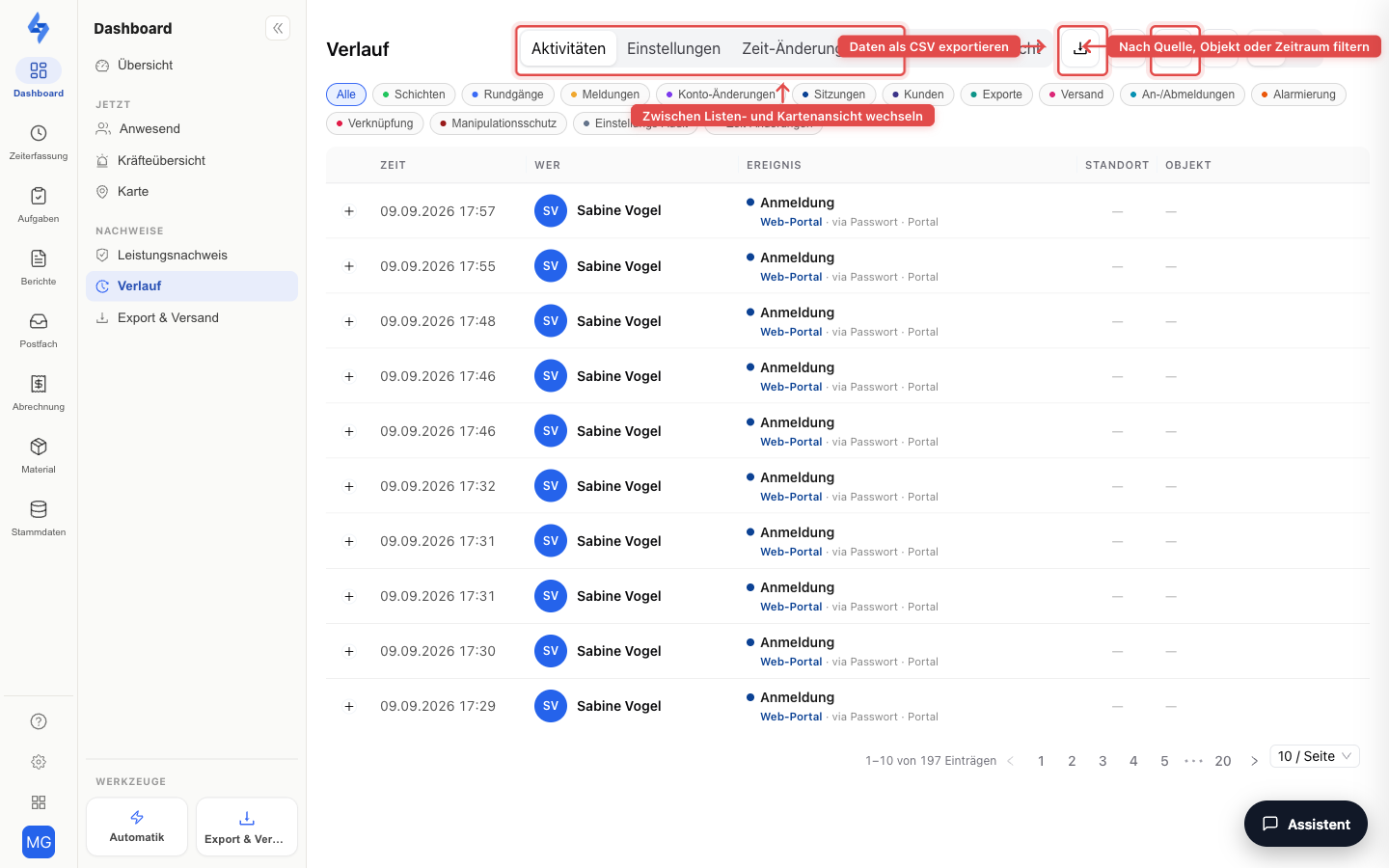Open the Stammdaten master data section

(x=39, y=518)
